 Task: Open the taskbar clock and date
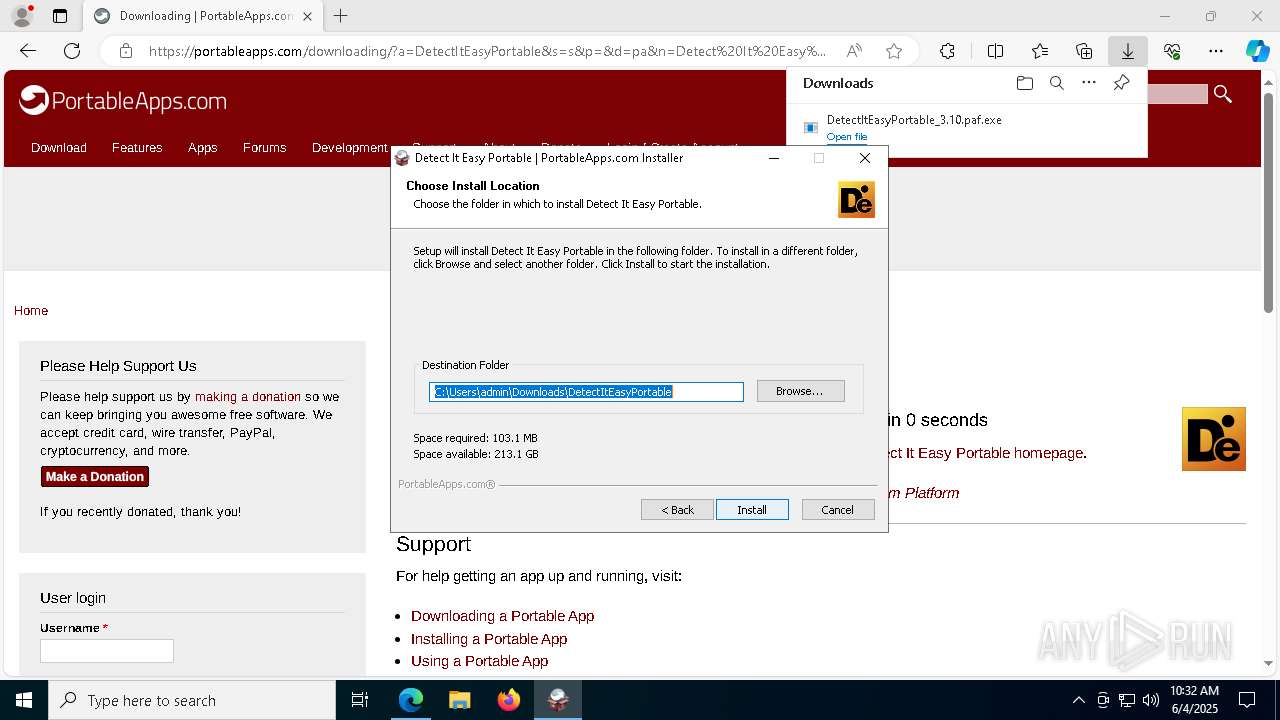(1194, 700)
